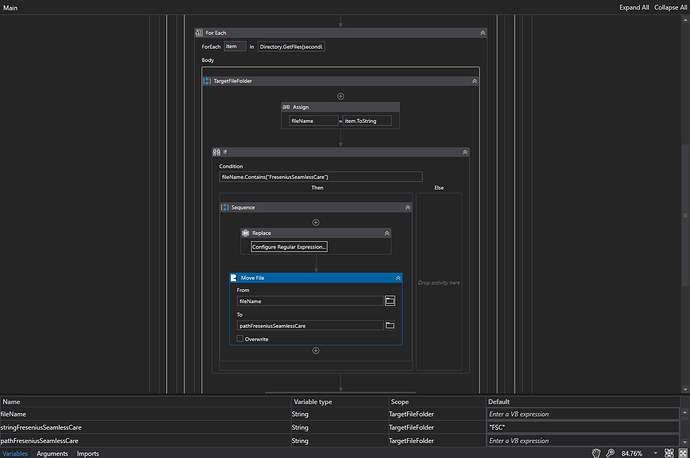This screenshot has width=690, height=458.
Task: Collapse the If activity
Action: tap(465, 152)
